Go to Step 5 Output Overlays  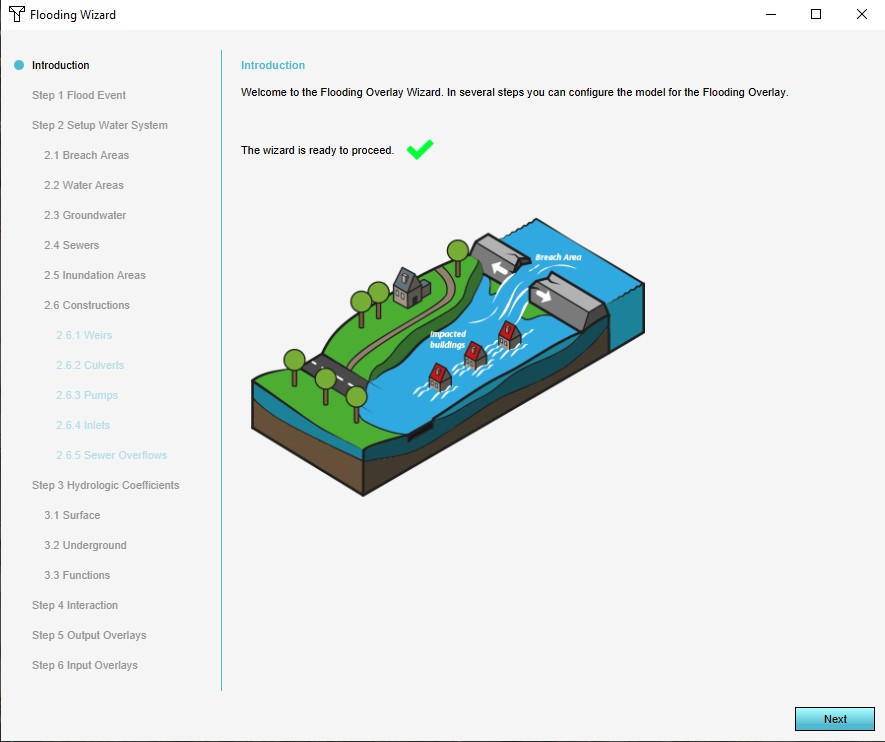tap(89, 635)
